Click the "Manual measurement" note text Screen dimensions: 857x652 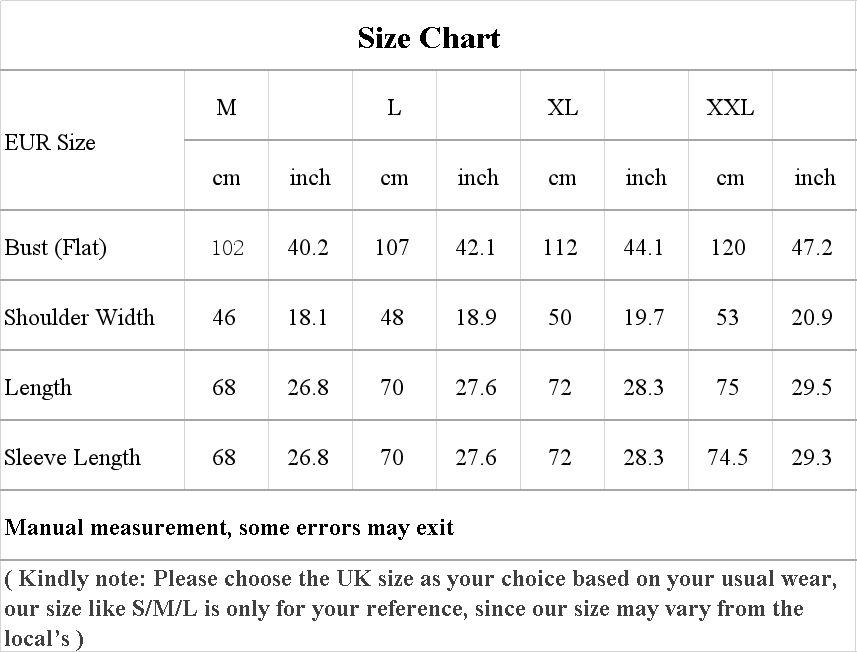[x=229, y=526]
